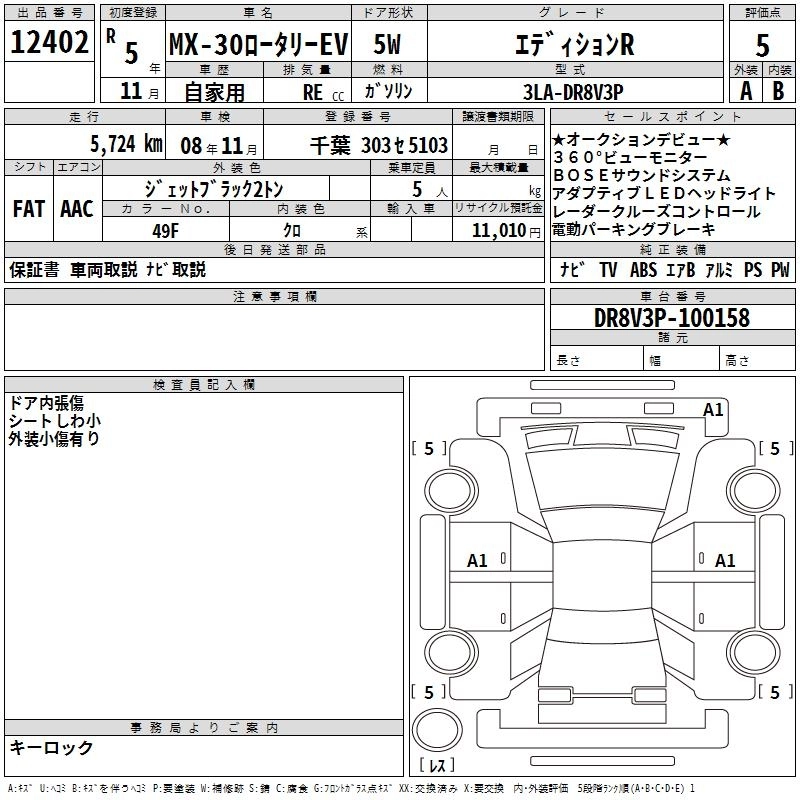Click the A1 mark on right door
This screenshot has height=800, width=800.
click(725, 561)
